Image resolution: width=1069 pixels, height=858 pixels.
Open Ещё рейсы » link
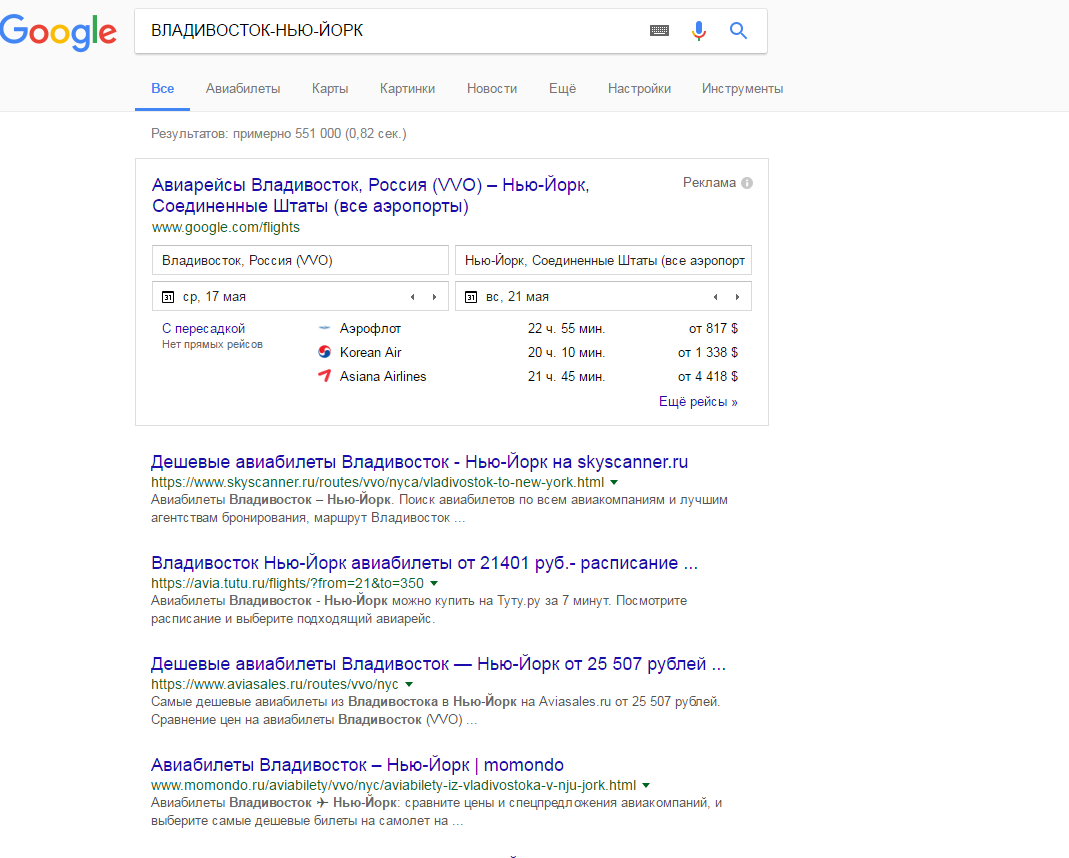(698, 402)
